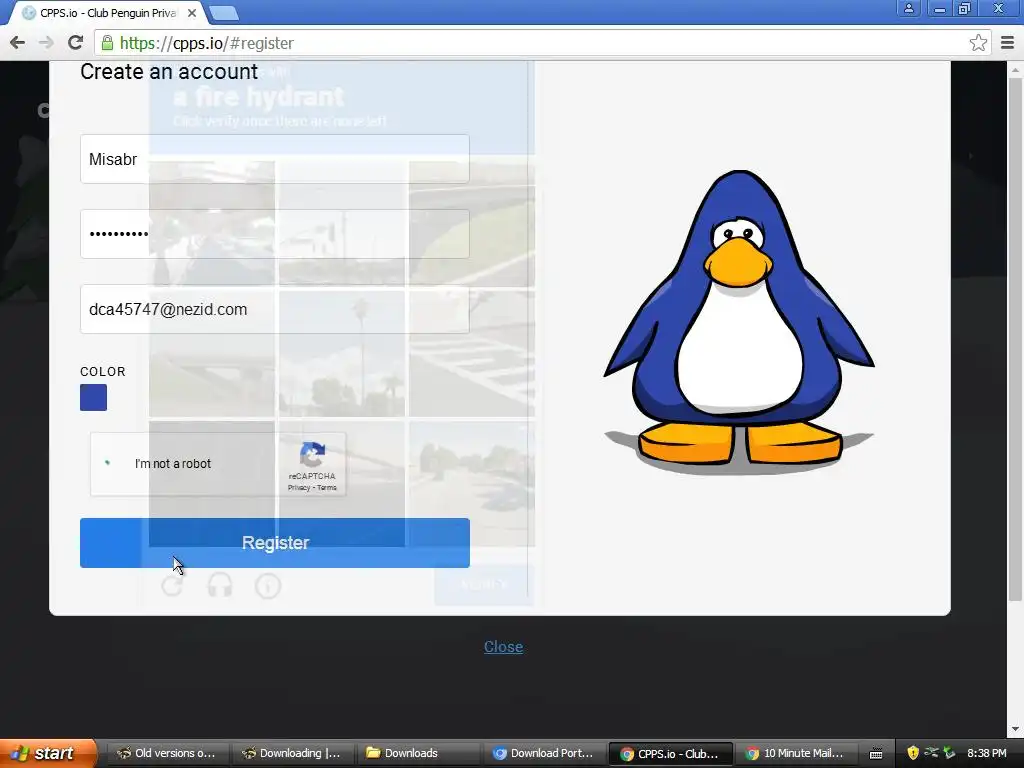Click the Register button
1024x768 pixels.
[275, 543]
